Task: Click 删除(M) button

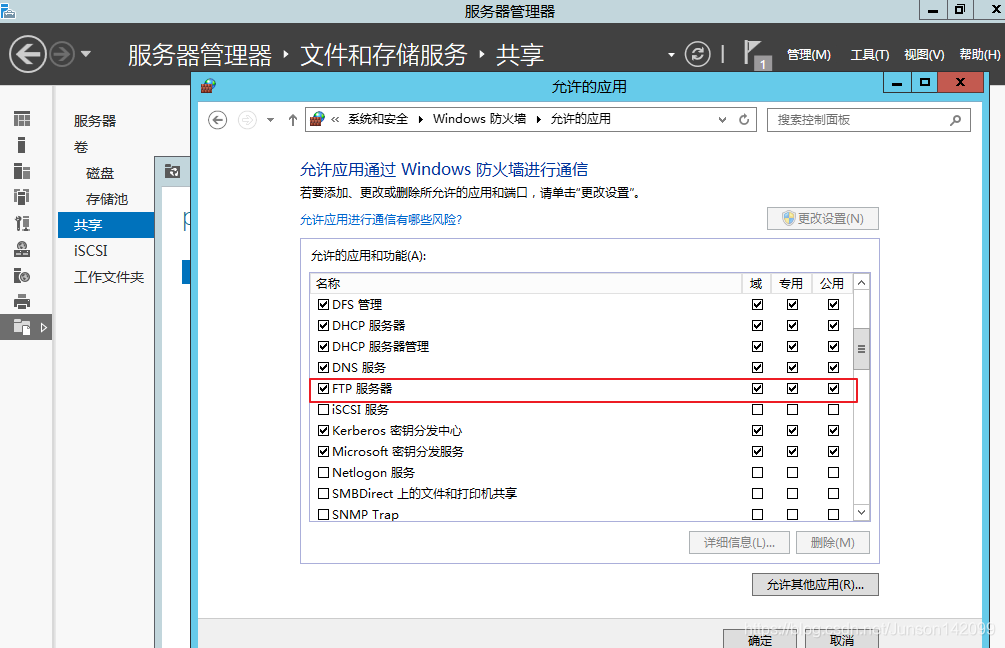Action: (833, 543)
